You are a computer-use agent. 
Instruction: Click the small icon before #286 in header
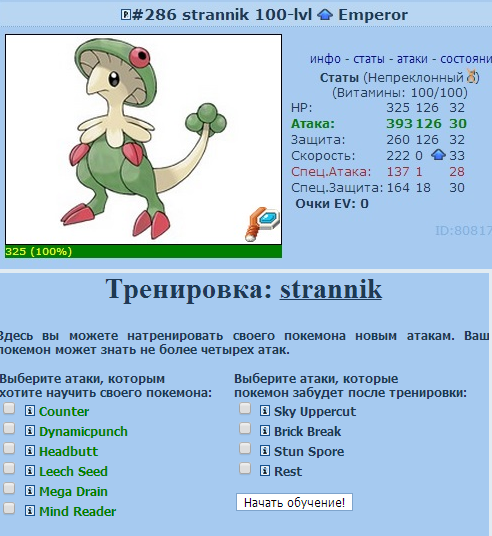pos(125,15)
